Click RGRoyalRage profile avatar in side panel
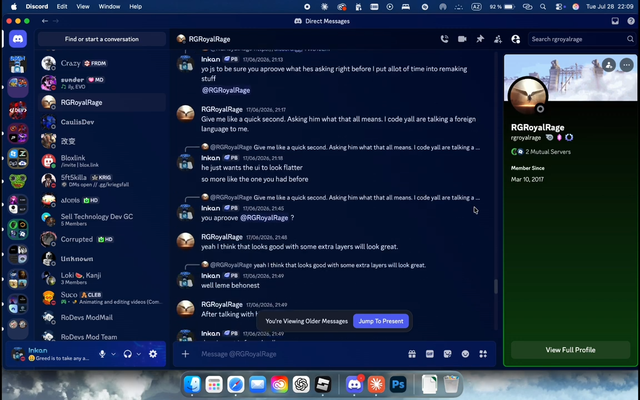 (x=528, y=96)
